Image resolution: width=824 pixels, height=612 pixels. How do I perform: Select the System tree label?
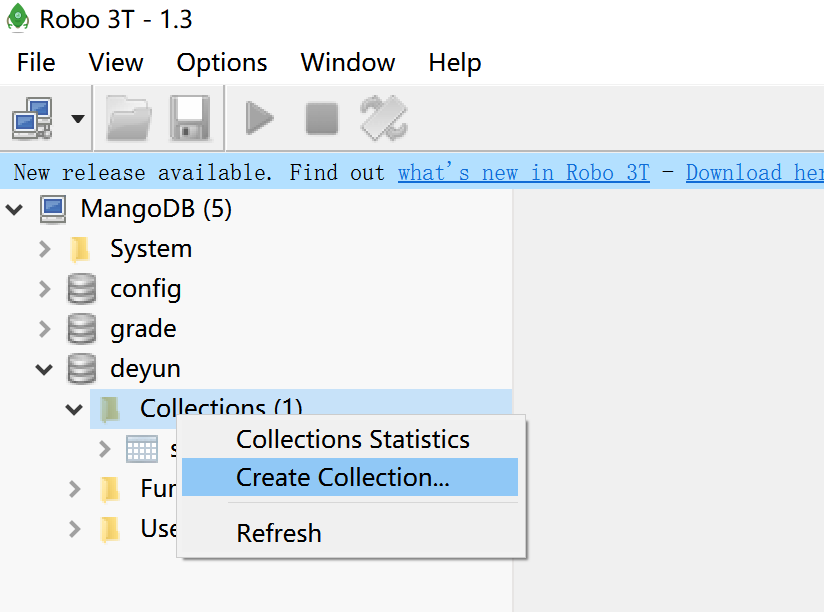151,249
